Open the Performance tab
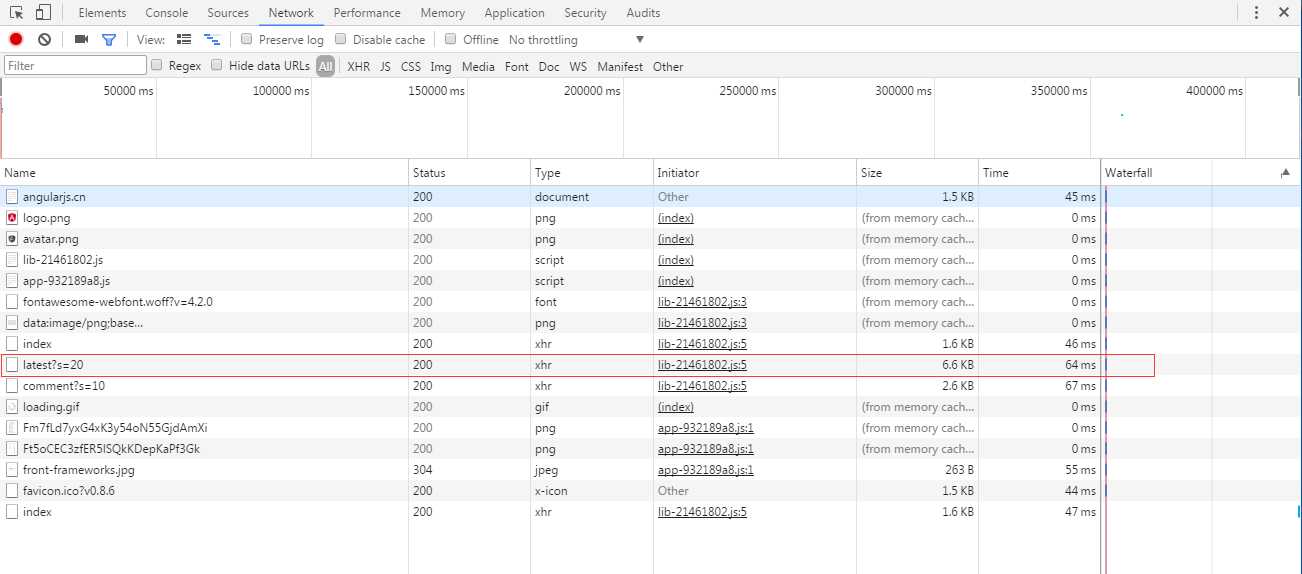This screenshot has width=1302, height=574. click(367, 13)
